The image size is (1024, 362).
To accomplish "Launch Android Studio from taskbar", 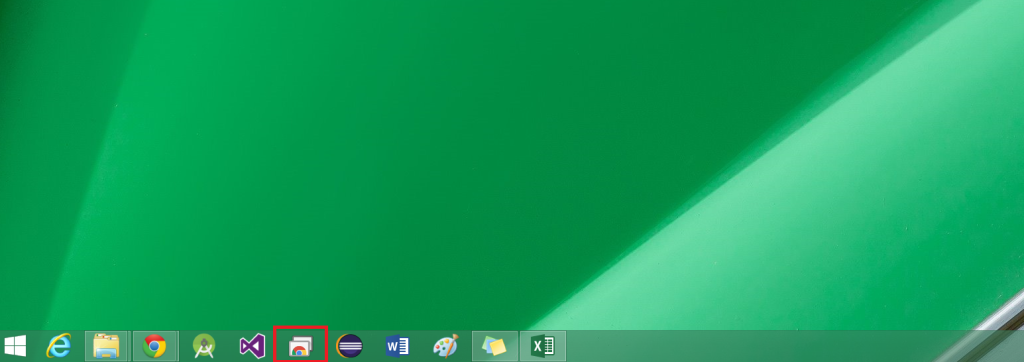I will 204,346.
